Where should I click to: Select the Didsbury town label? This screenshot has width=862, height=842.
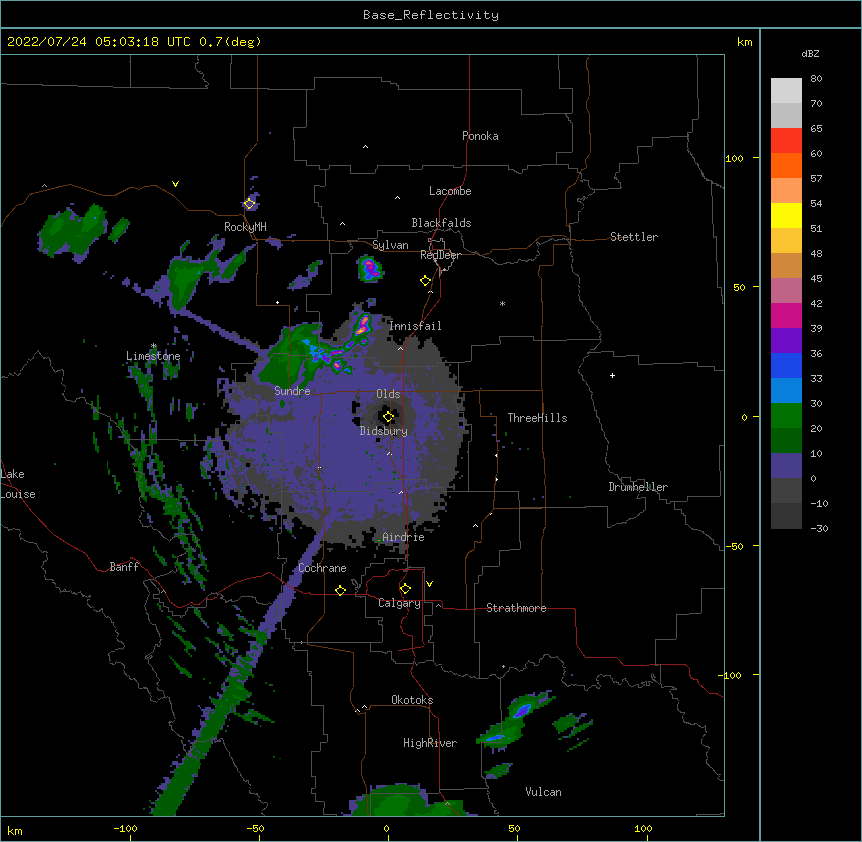[x=384, y=431]
